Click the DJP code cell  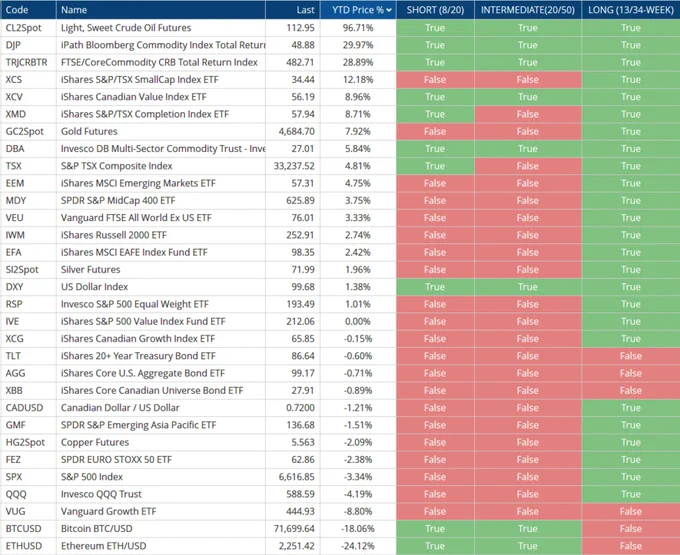[13, 45]
